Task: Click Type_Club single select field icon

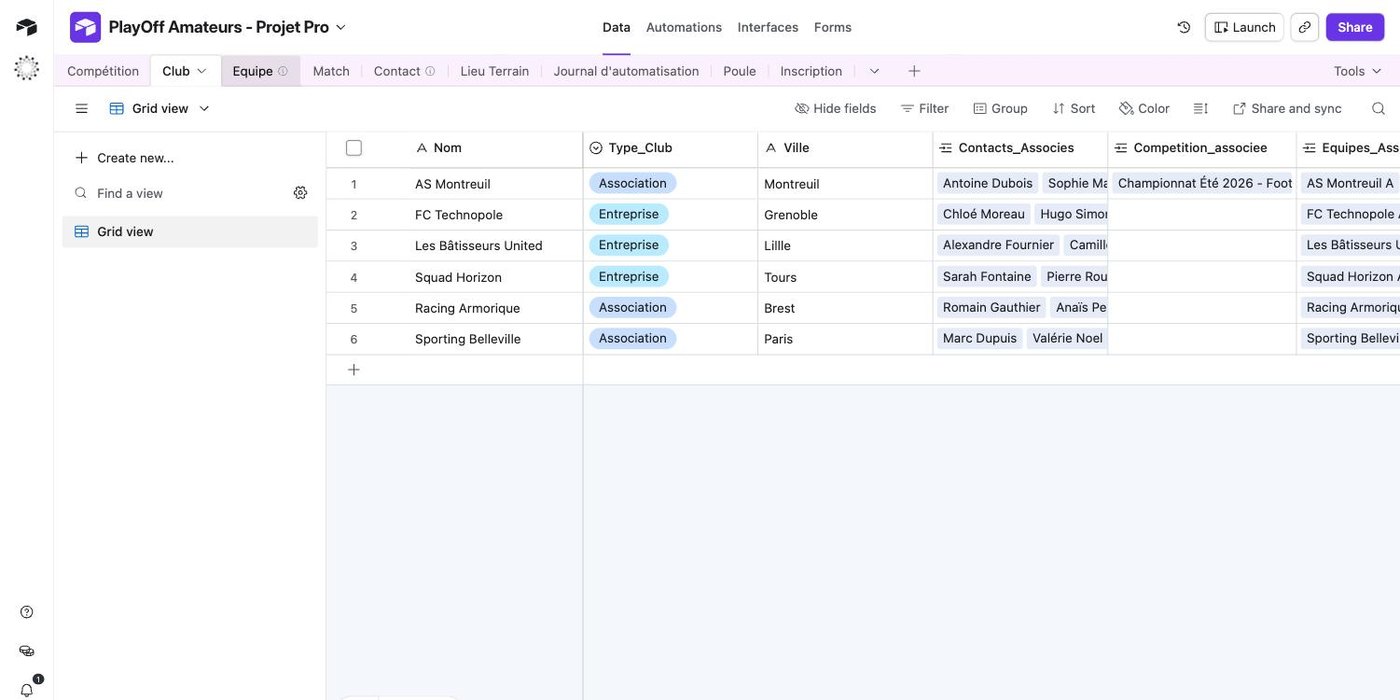Action: 596,148
